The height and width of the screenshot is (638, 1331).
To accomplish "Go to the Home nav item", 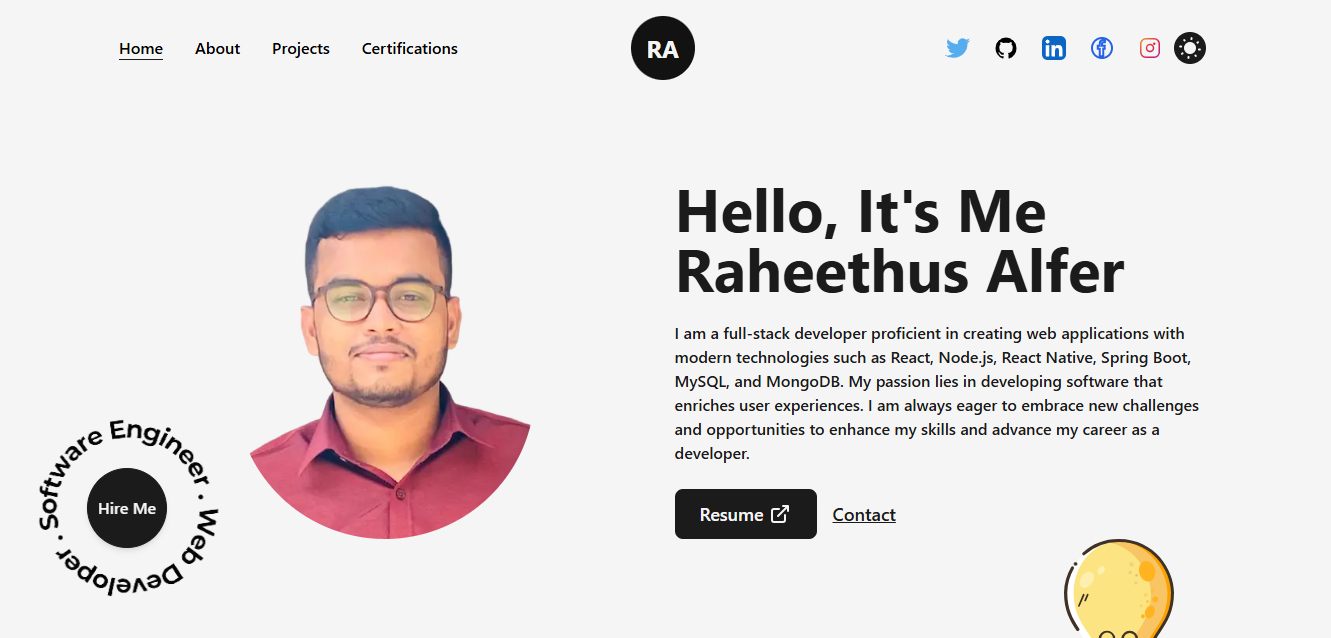I will coord(141,48).
